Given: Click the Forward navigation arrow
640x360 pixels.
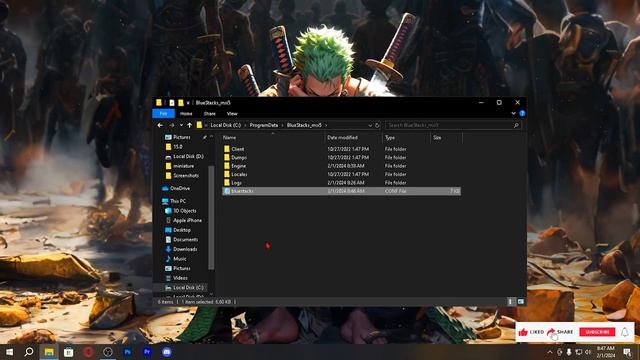Looking at the screenshot, I should [x=172, y=125].
